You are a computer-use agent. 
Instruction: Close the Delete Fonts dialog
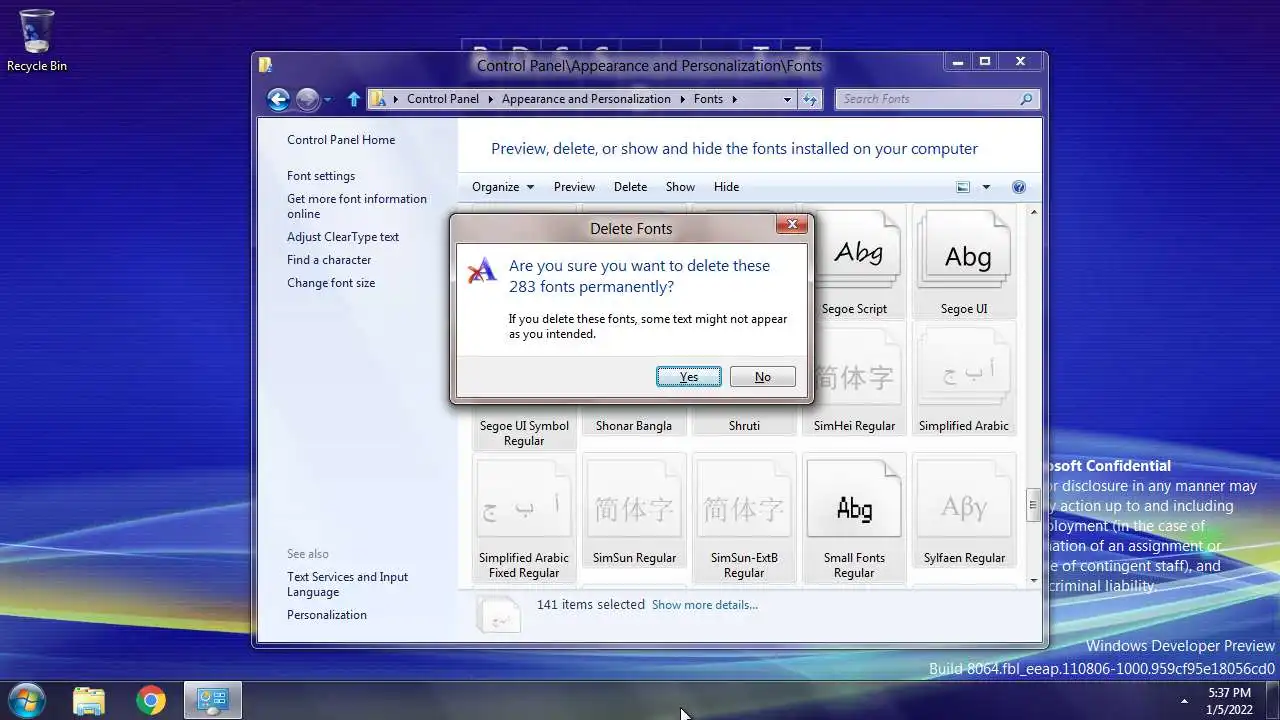coord(792,225)
